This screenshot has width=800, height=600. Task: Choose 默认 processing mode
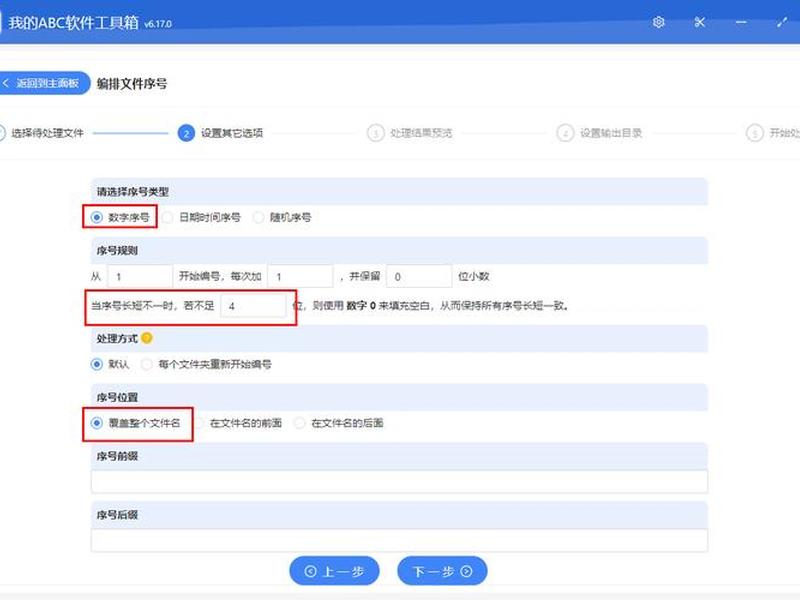(110, 364)
